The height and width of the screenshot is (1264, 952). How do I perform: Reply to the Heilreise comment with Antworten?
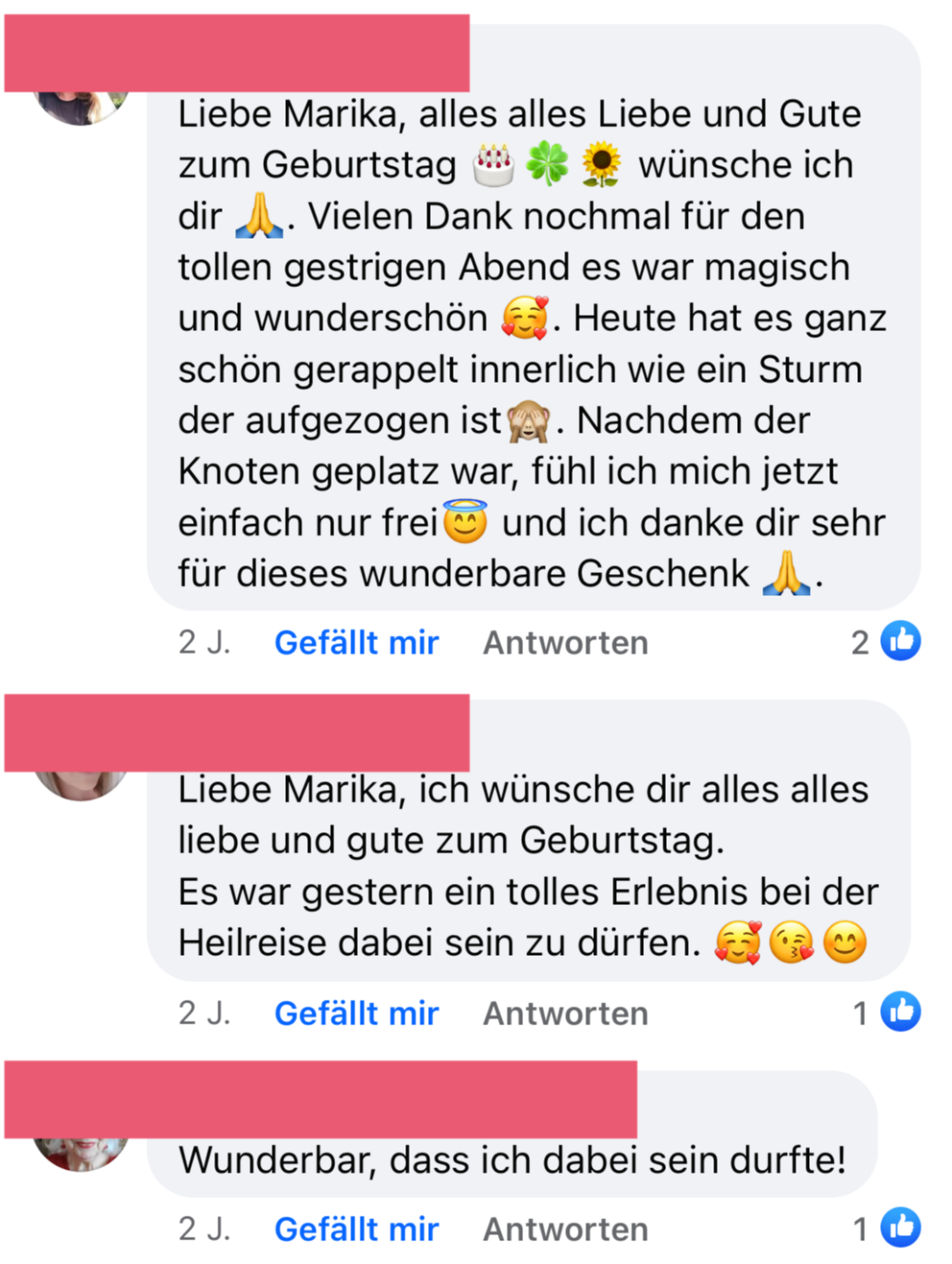(566, 1013)
